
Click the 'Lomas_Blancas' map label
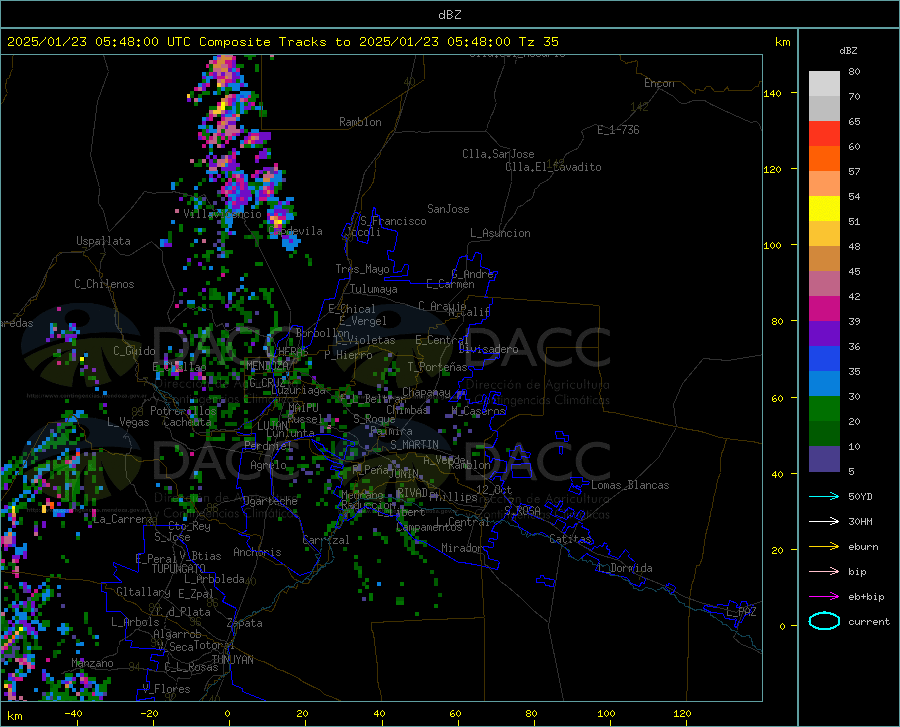pos(630,485)
